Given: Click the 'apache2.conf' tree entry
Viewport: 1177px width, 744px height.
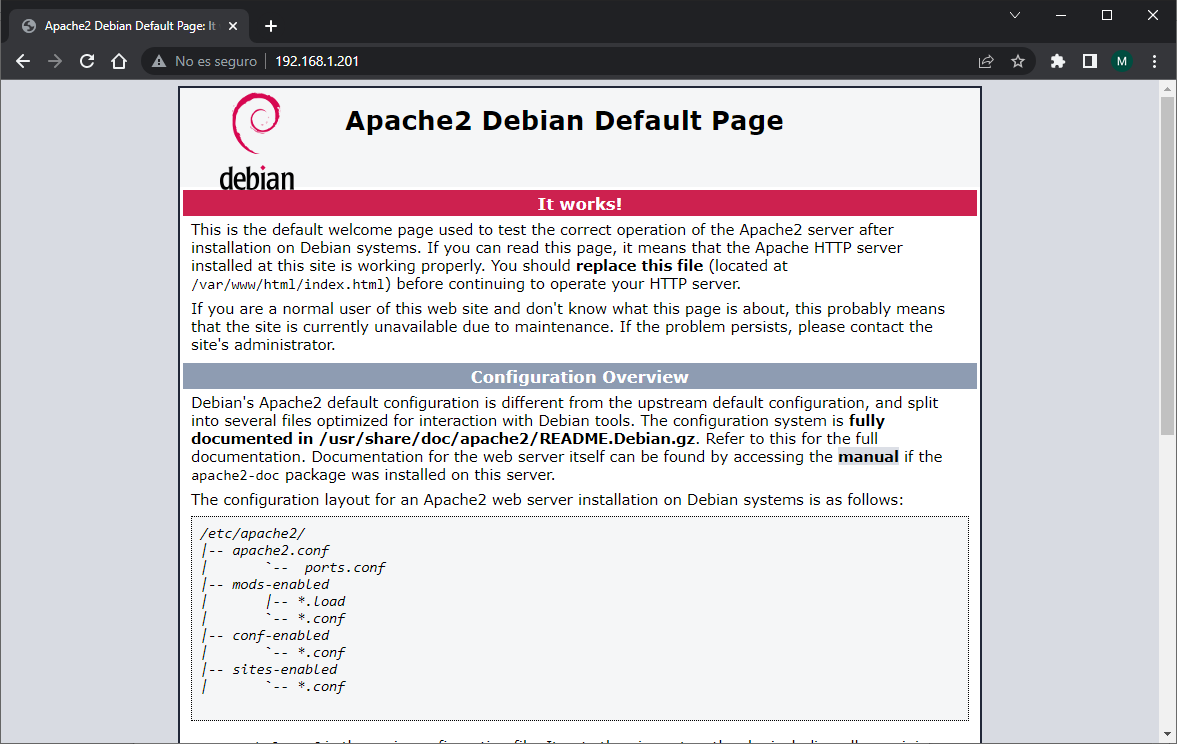Looking at the screenshot, I should point(281,550).
